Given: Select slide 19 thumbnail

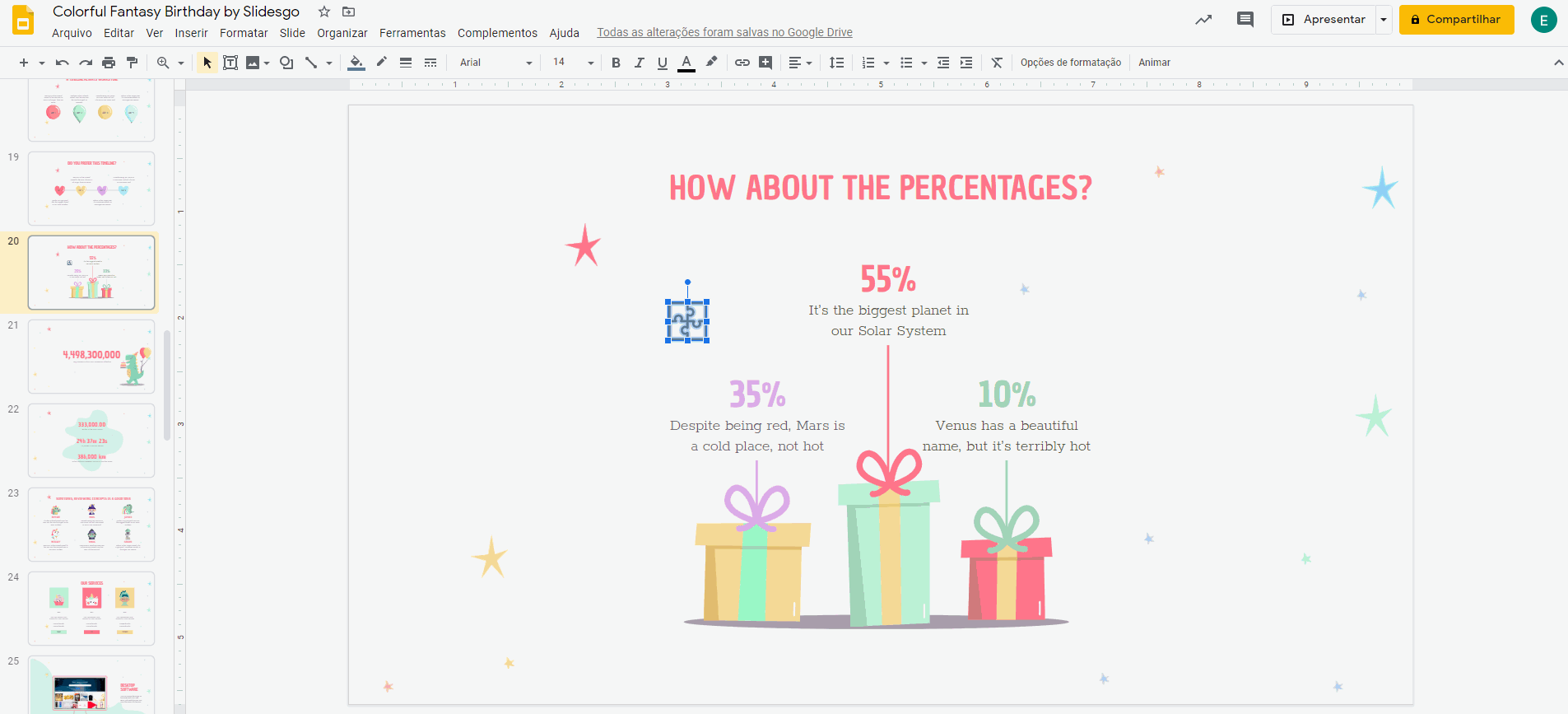Looking at the screenshot, I should pos(91,189).
